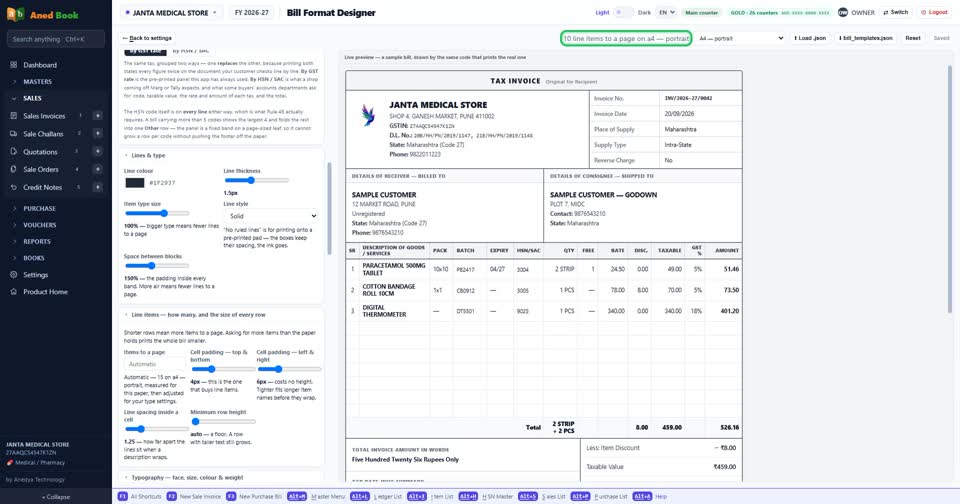Image resolution: width=960 pixels, height=504 pixels.
Task: Adjust Cell padding left & right slider
Action: click(x=289, y=369)
